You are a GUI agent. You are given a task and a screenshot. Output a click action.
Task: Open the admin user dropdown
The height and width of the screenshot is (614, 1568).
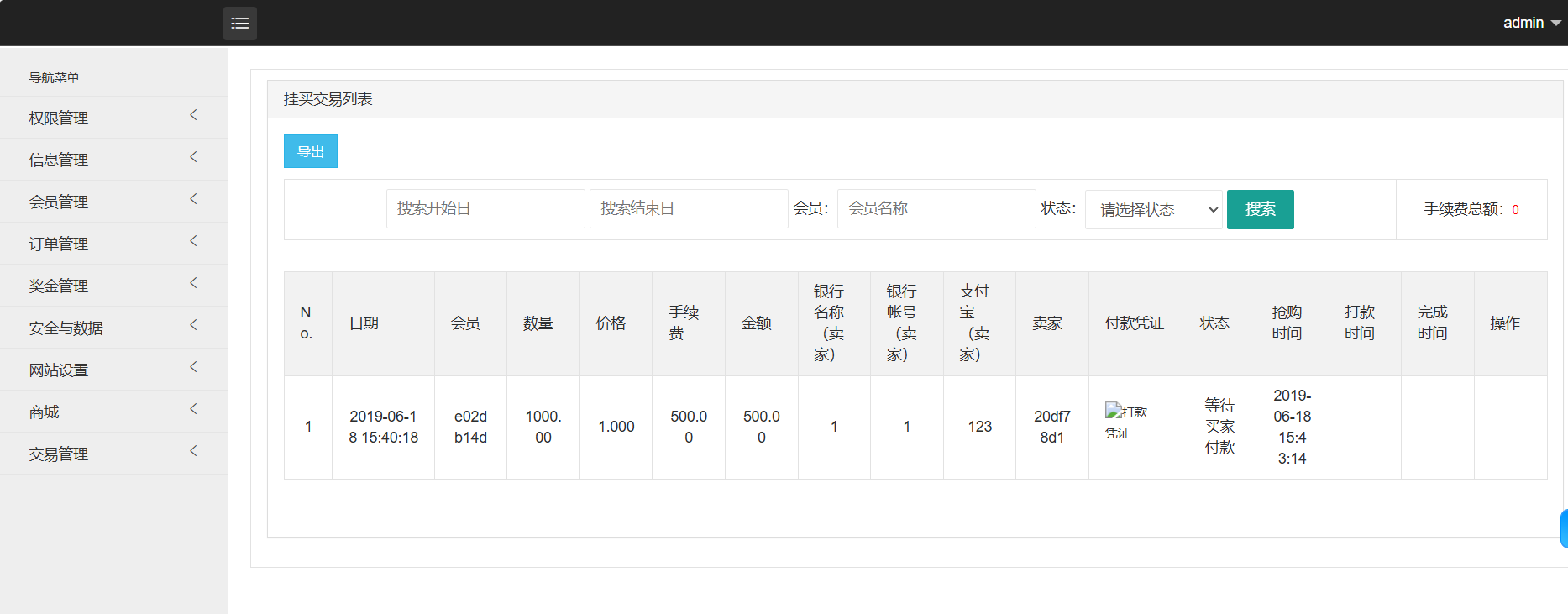click(1530, 23)
